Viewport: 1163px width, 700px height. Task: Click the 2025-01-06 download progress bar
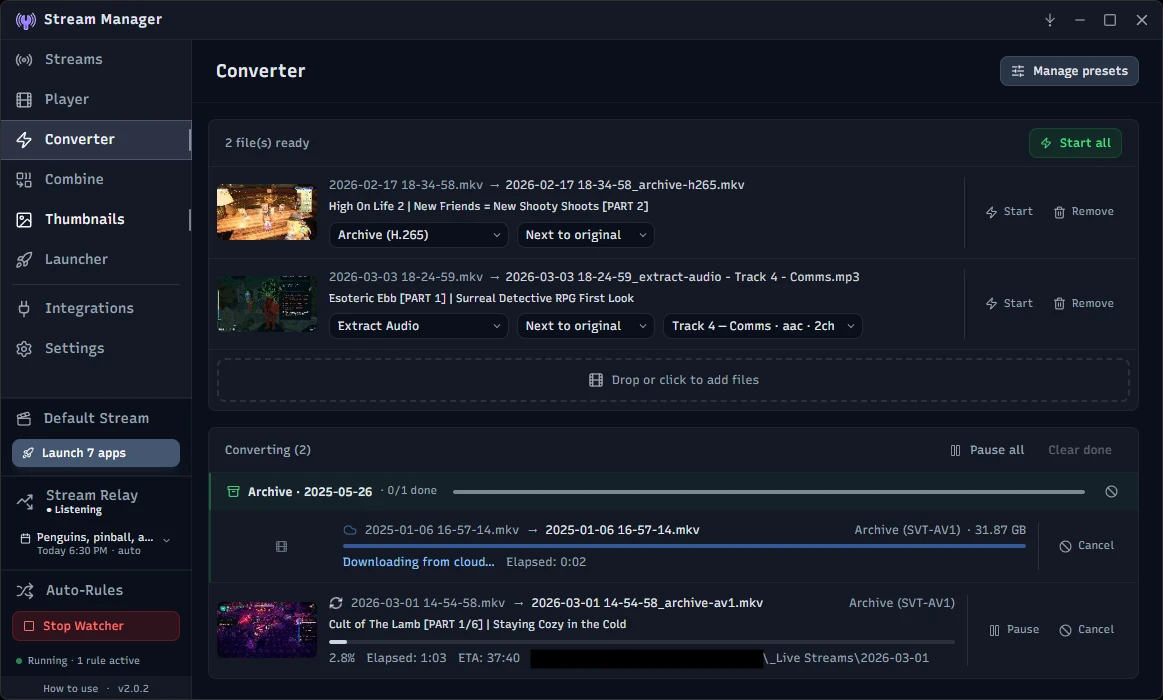(684, 546)
